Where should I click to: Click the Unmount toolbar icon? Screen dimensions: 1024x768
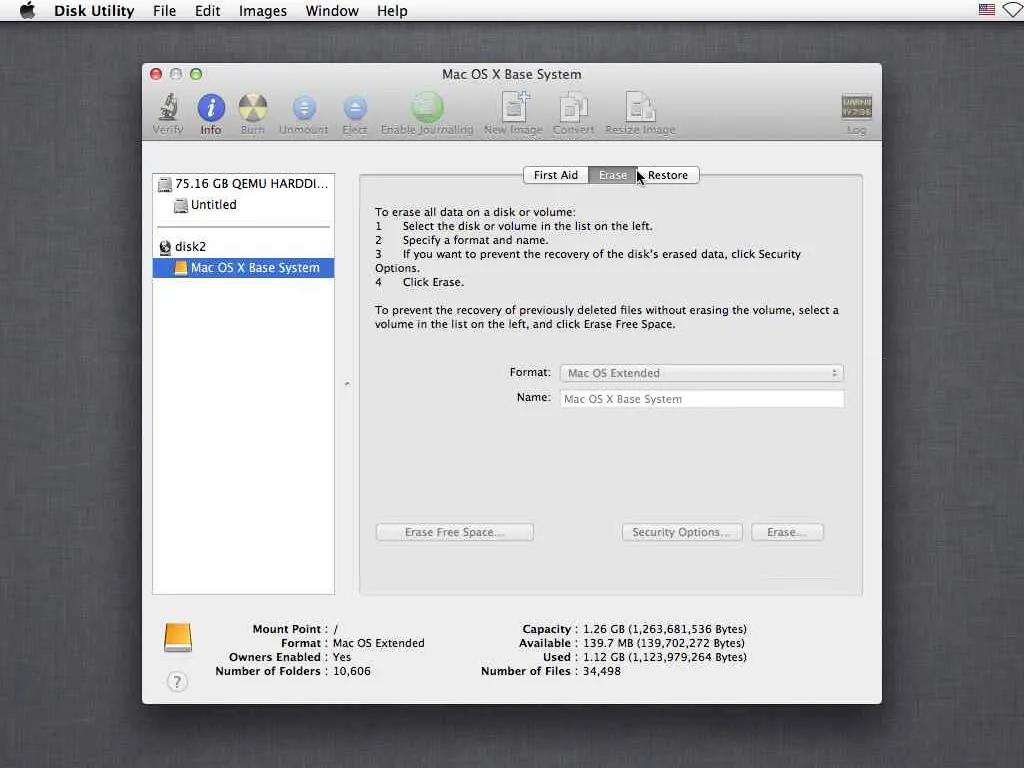pos(304,113)
